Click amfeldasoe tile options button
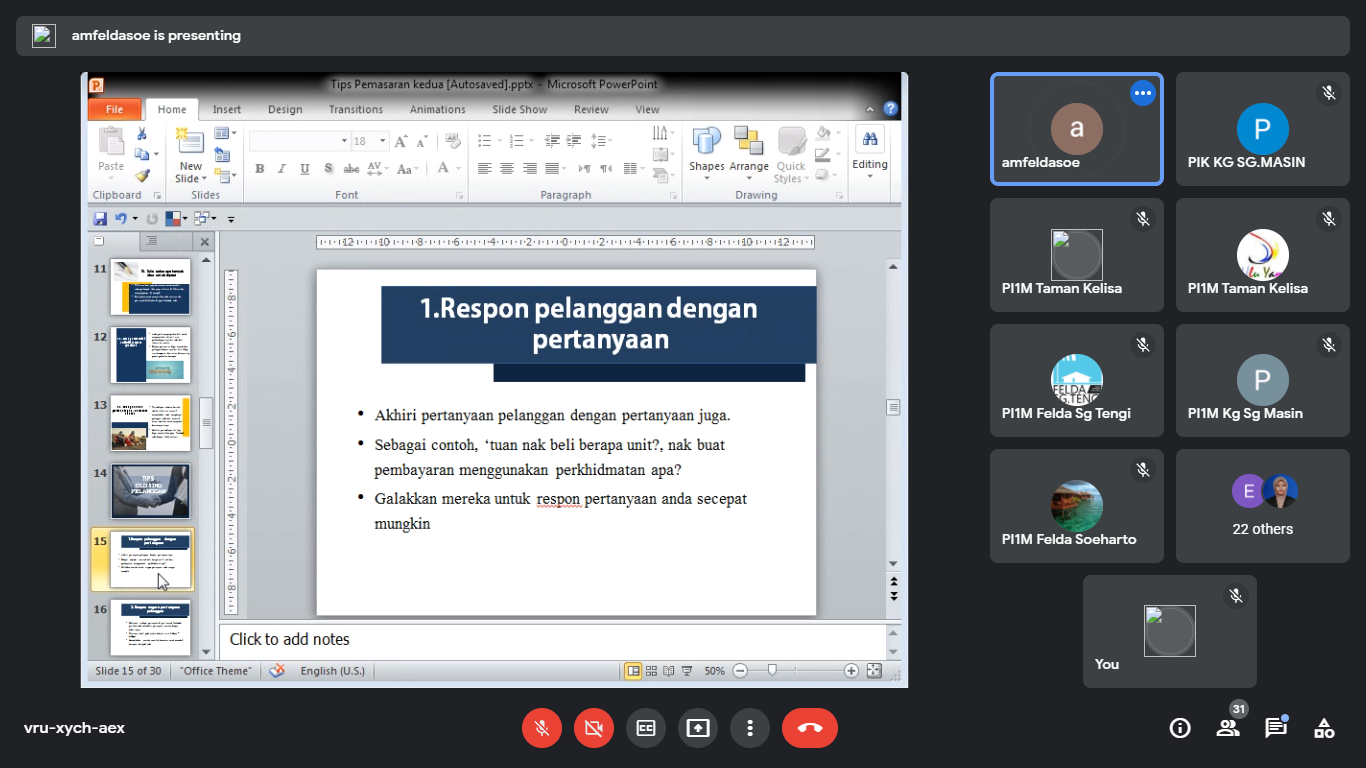Viewport: 1366px width, 768px height. coord(1143,93)
